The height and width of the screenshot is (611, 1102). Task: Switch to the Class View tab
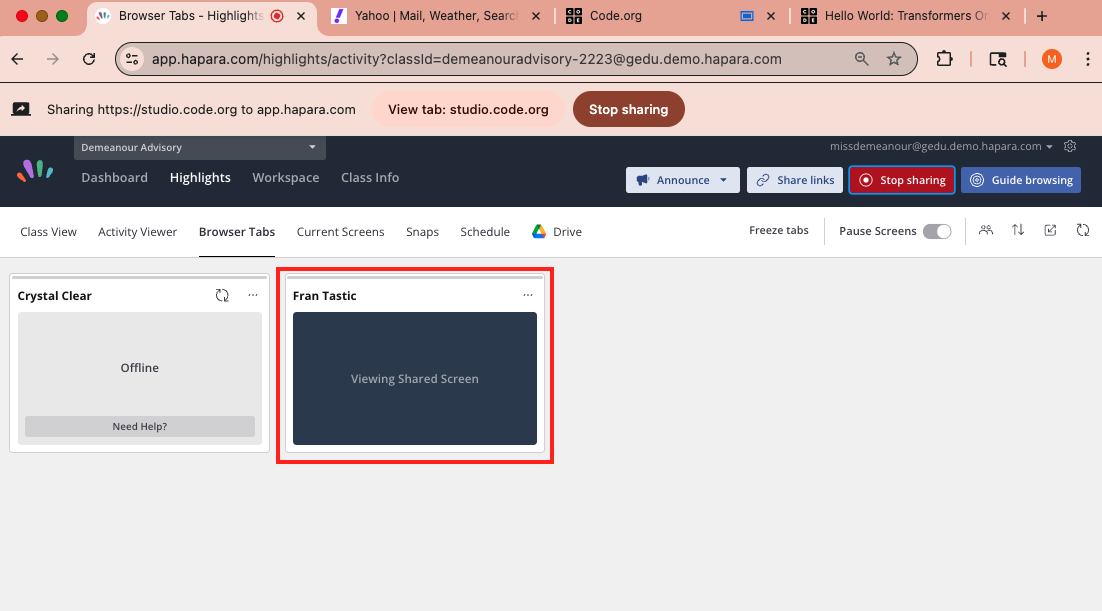coord(48,231)
